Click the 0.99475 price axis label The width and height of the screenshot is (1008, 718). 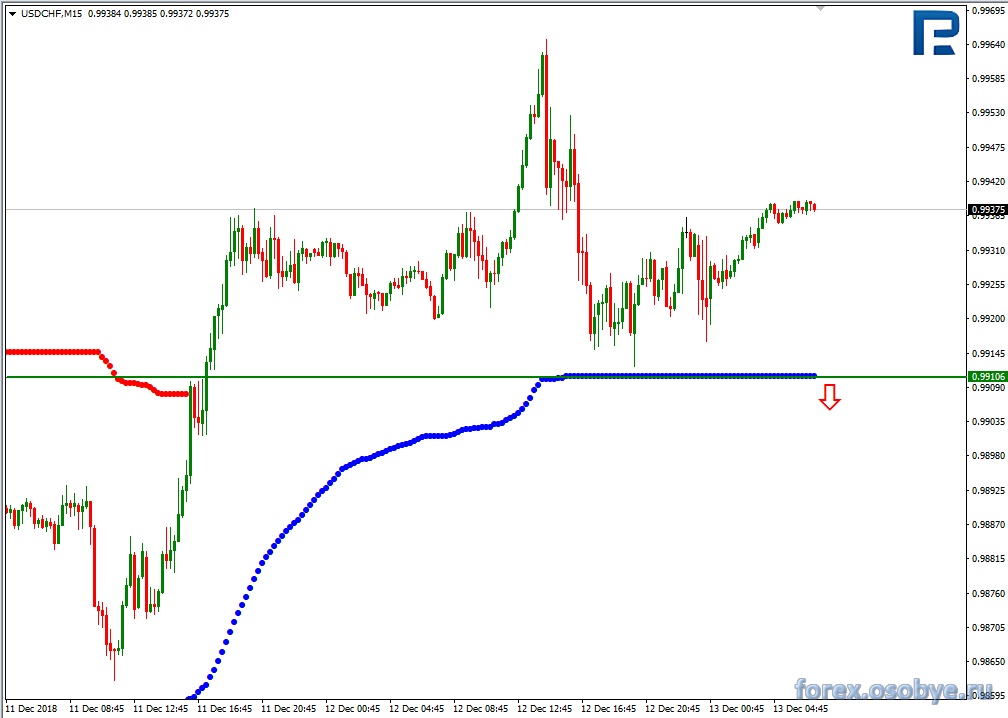989,147
